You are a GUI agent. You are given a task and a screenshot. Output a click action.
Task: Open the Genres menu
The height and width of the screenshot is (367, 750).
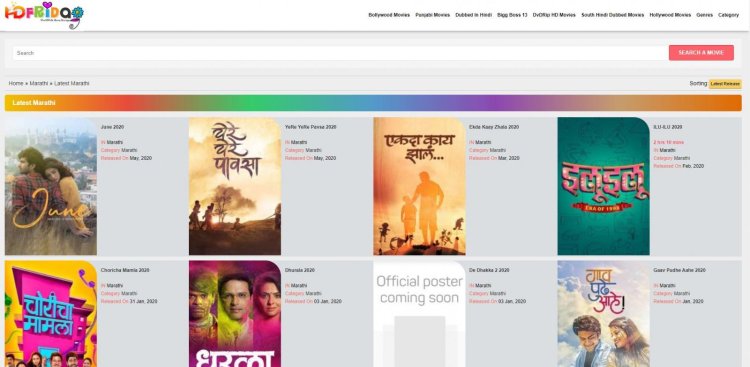705,15
